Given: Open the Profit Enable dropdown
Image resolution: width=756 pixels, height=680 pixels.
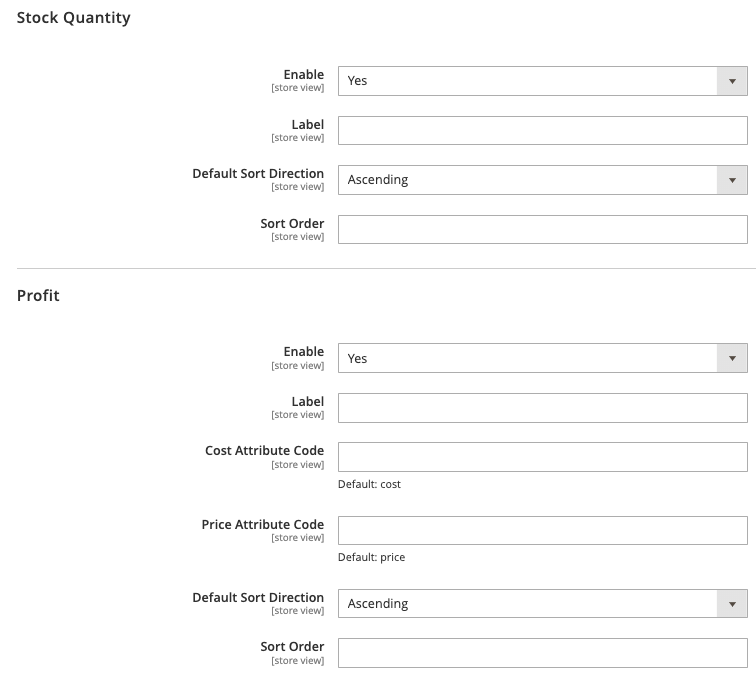Looking at the screenshot, I should (542, 358).
